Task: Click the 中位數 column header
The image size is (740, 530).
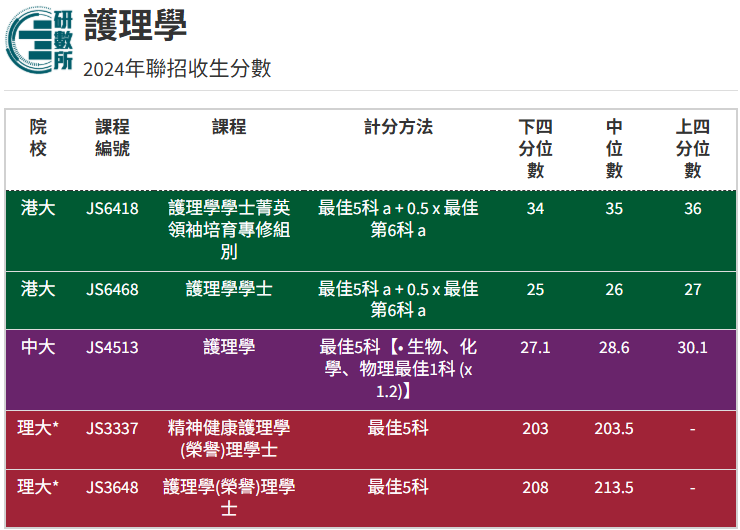Action: (x=614, y=149)
